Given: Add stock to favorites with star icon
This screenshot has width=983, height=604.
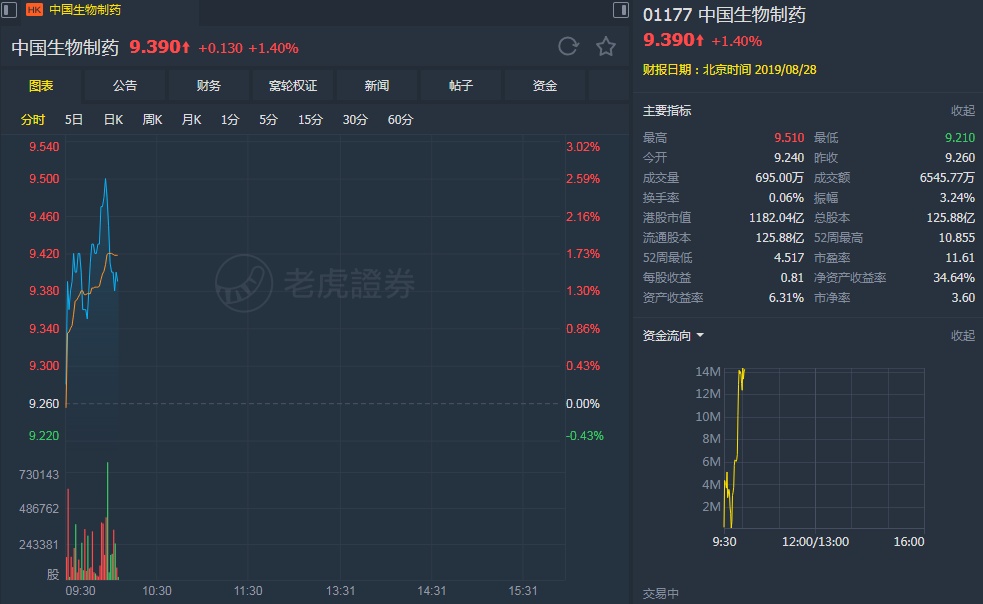Looking at the screenshot, I should [x=605, y=46].
